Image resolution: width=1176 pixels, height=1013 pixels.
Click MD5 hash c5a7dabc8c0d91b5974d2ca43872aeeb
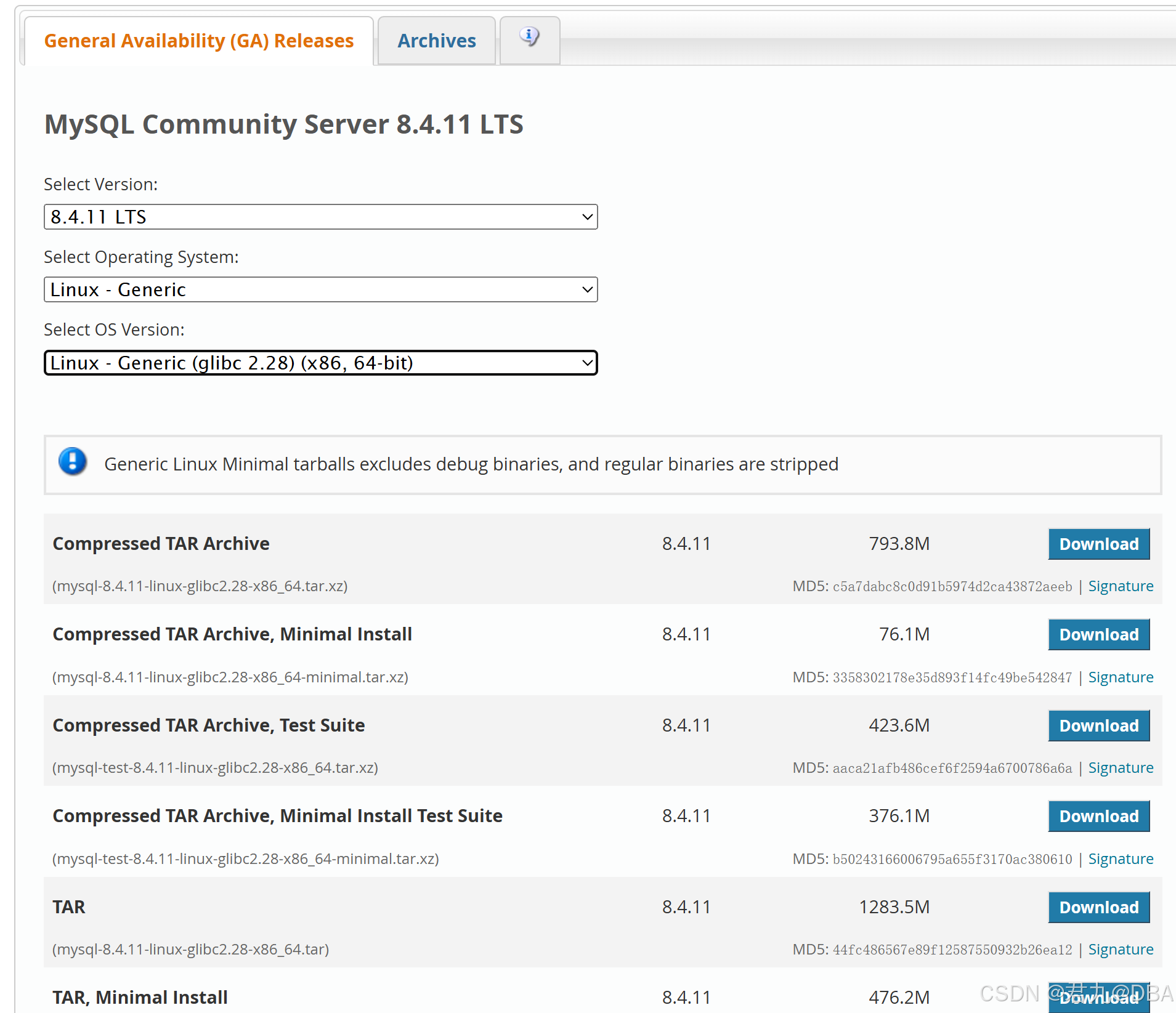952,587
